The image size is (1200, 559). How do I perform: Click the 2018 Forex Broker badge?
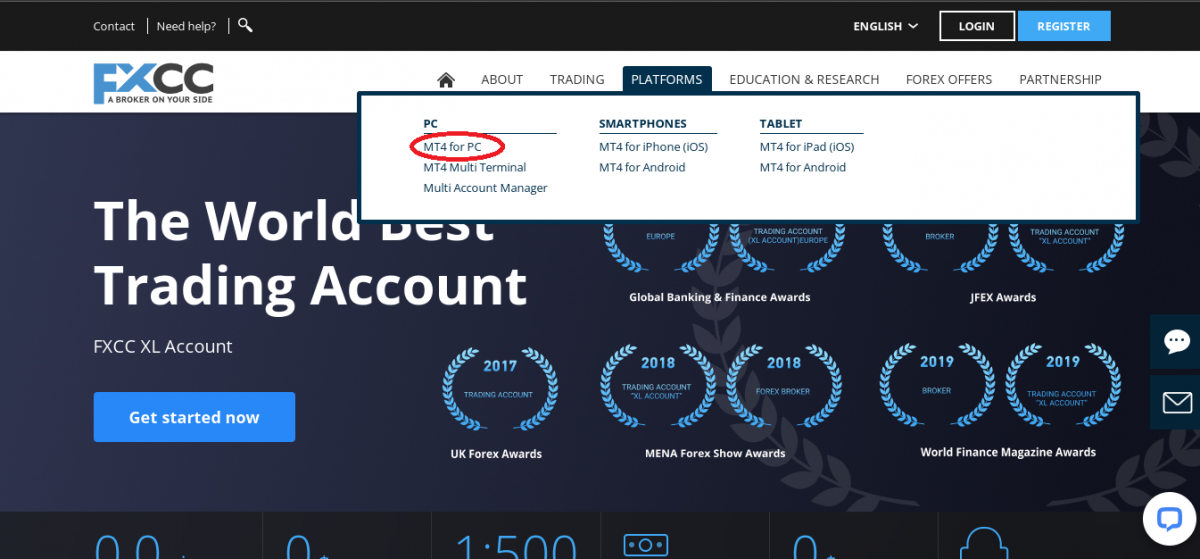click(784, 386)
